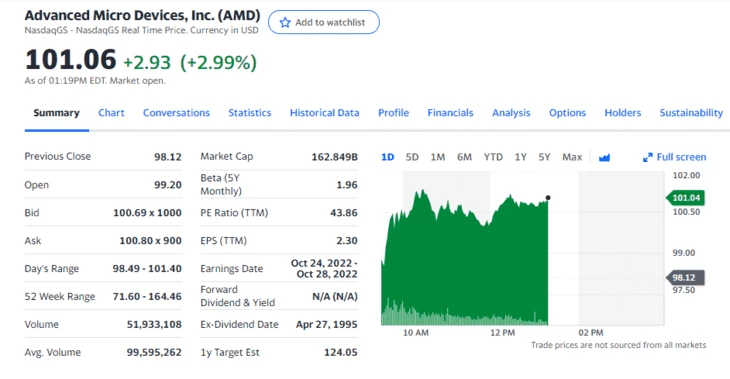Select the 1D chart range
This screenshot has width=730, height=379.
coord(387,157)
